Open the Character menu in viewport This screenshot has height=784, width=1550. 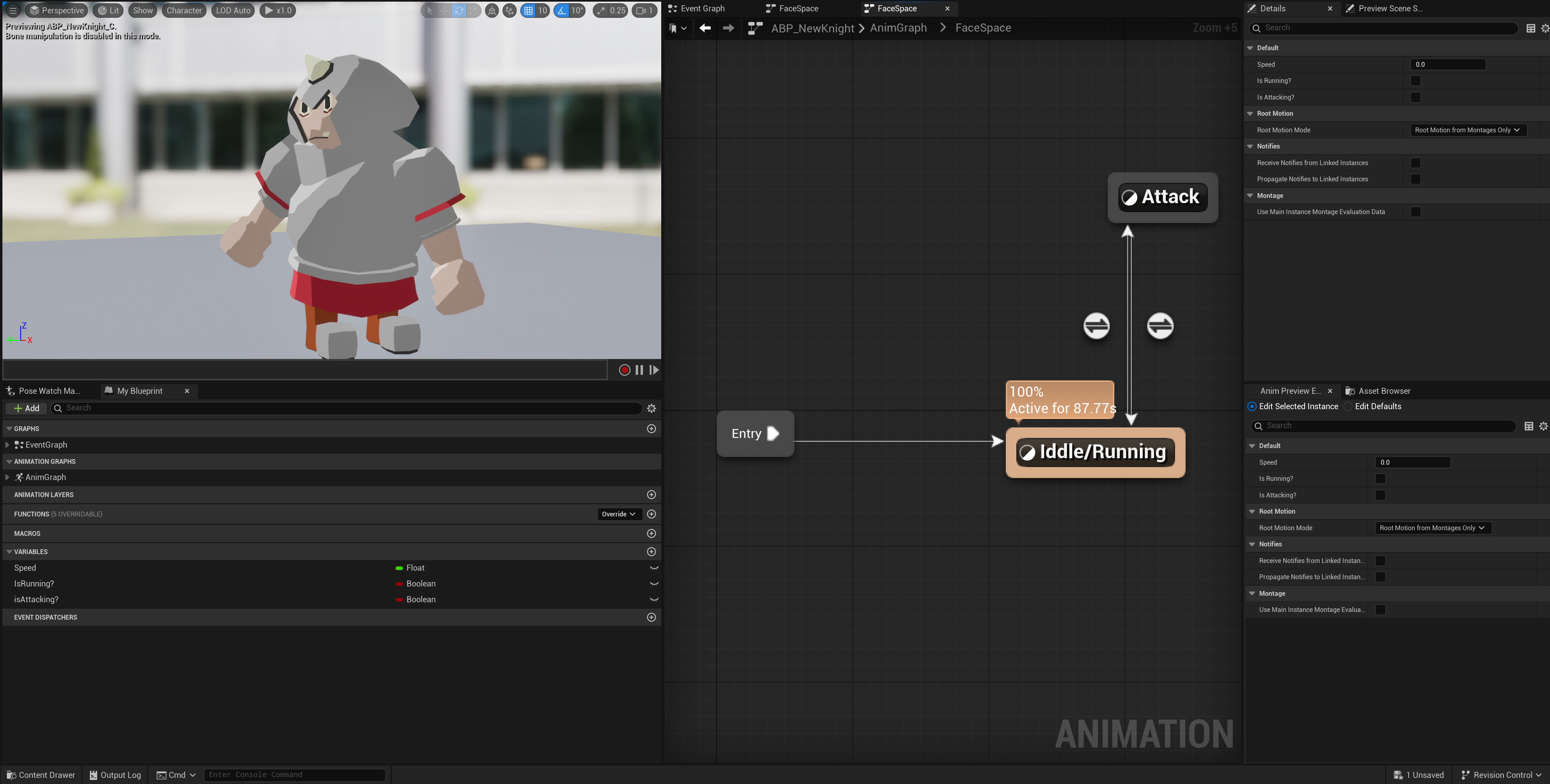click(184, 10)
